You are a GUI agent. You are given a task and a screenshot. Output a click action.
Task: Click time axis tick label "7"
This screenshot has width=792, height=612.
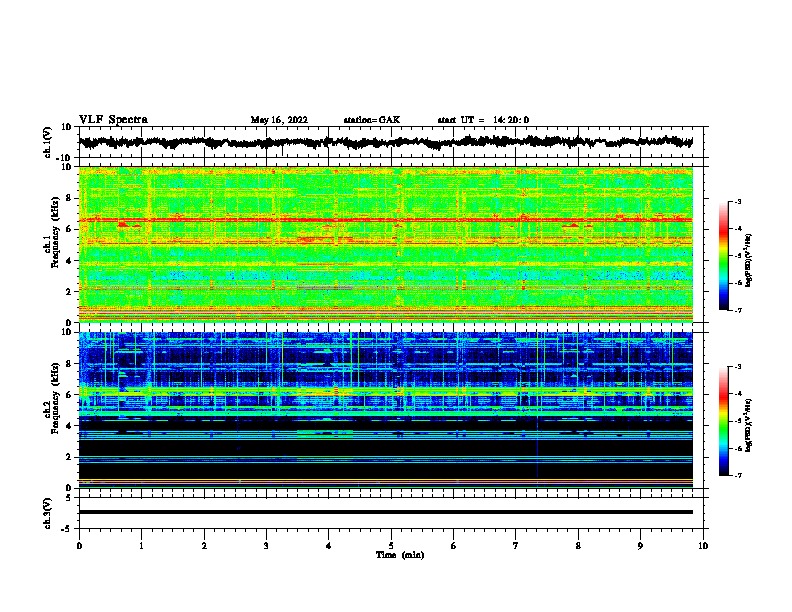pos(516,546)
